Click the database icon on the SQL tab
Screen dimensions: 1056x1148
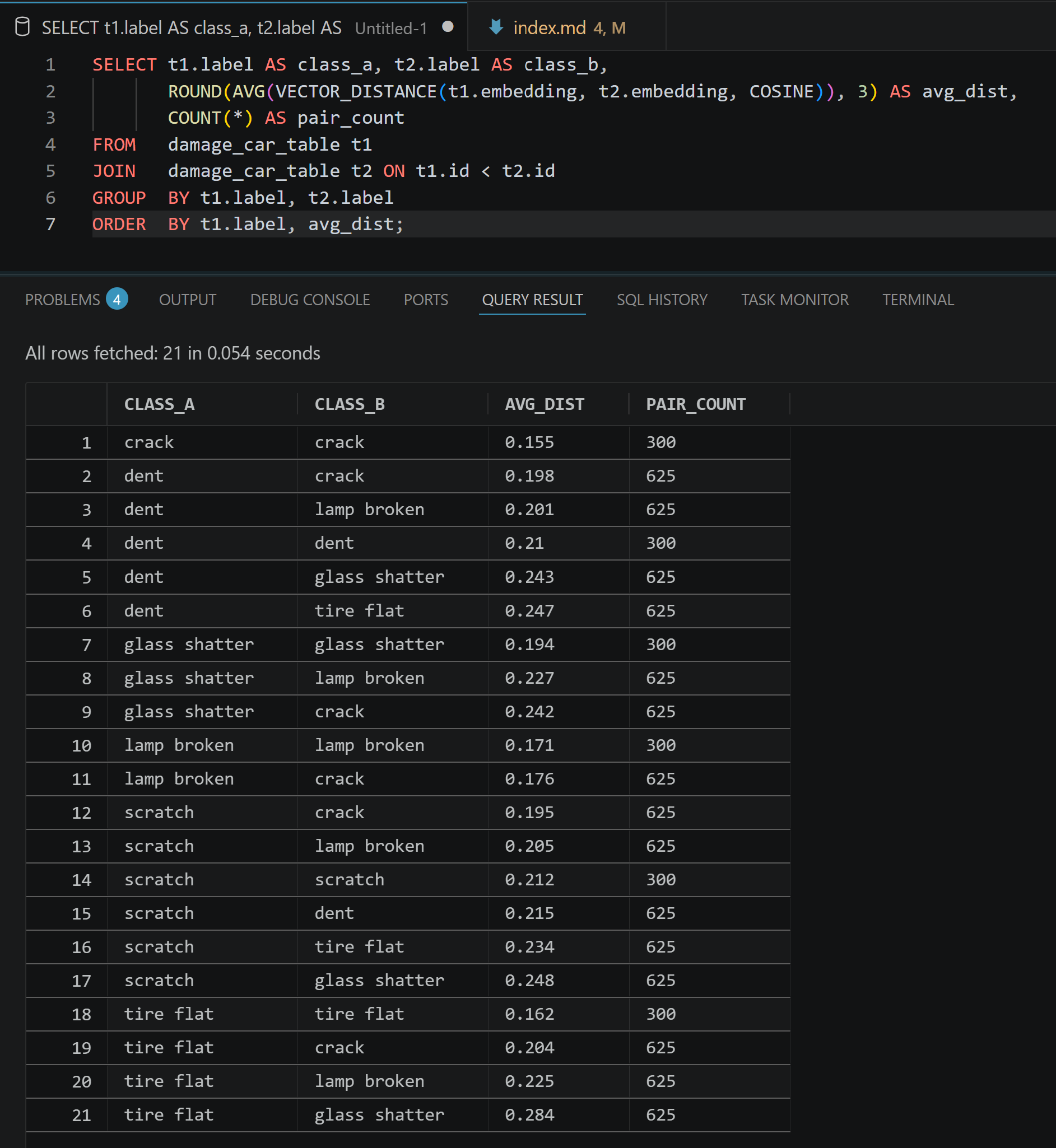(22, 27)
